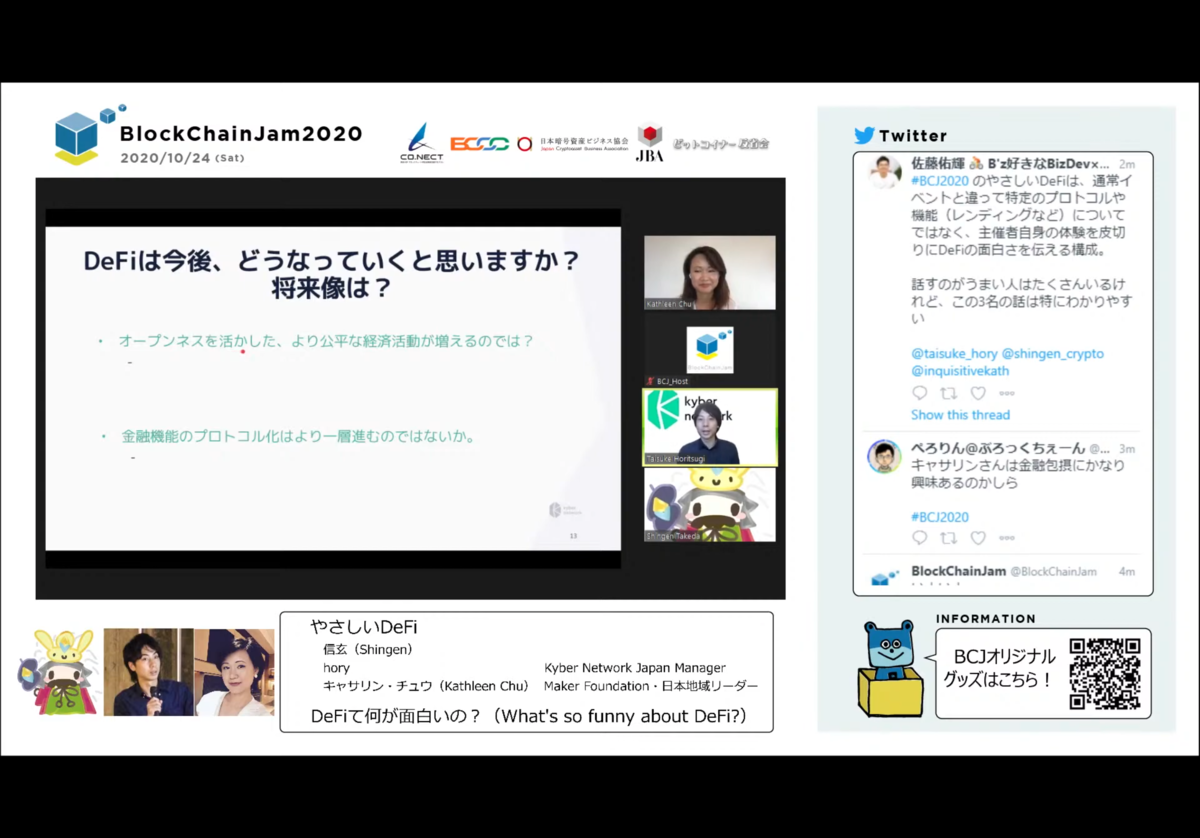This screenshot has width=1200, height=838.
Task: Open the #BCJ2020 hashtag in first tweet
Action: [940, 181]
